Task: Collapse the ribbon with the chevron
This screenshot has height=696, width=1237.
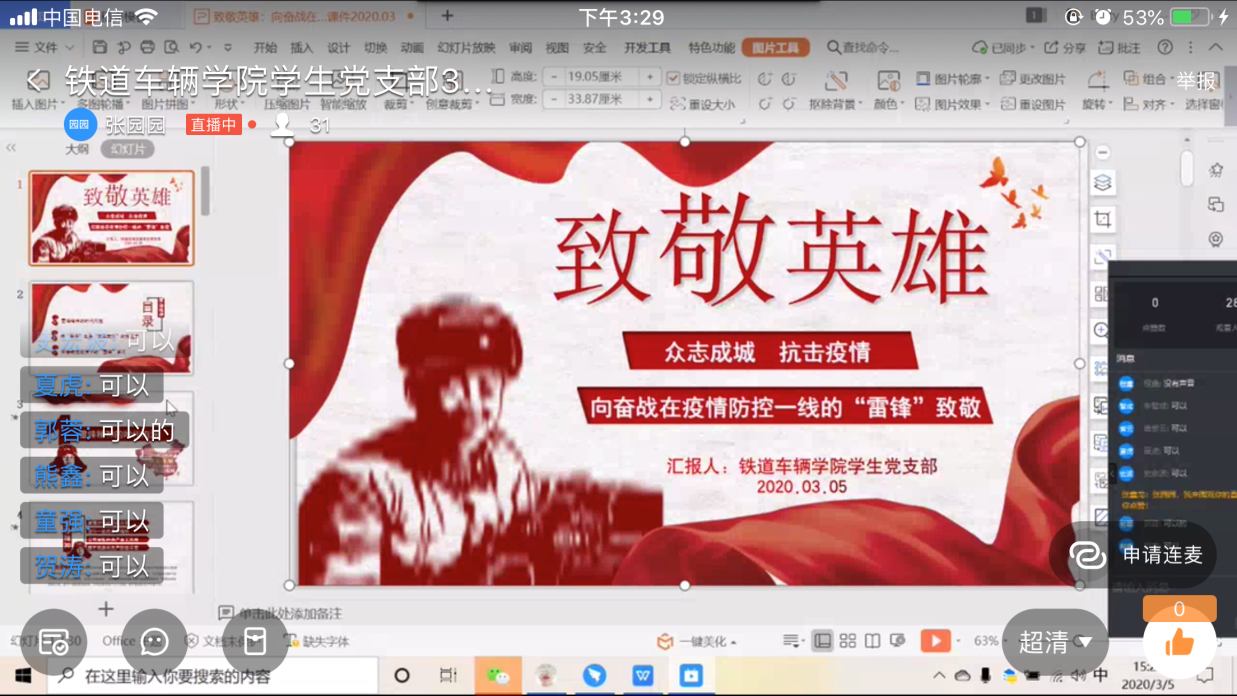Action: pyautogui.click(x=1216, y=47)
